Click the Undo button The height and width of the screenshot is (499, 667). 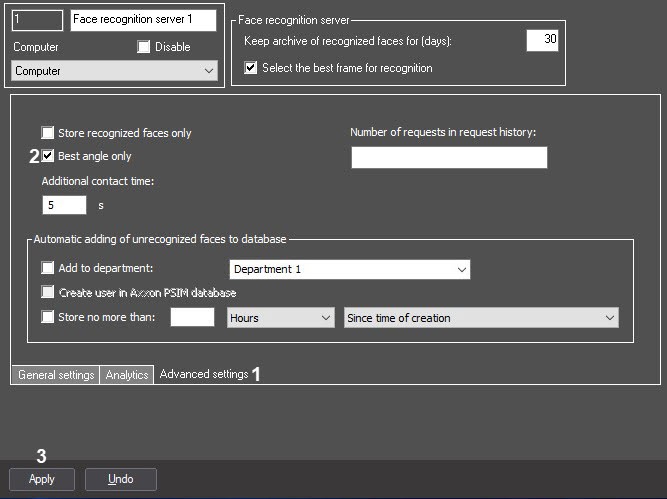121,479
